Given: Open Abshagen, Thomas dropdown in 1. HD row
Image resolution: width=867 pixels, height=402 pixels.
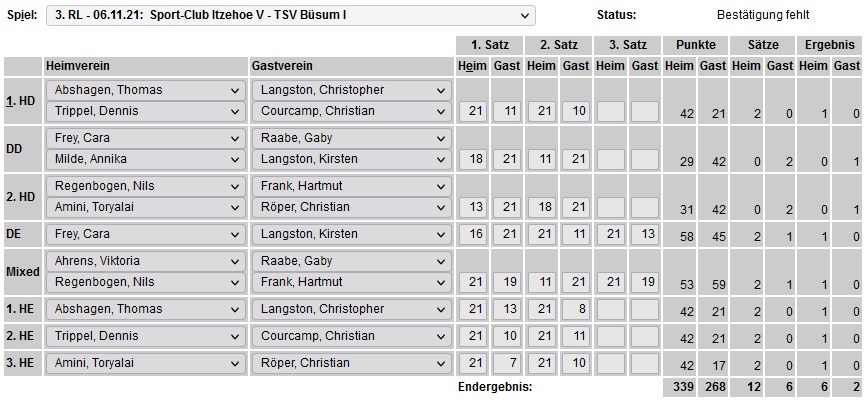Looking at the screenshot, I should pyautogui.click(x=145, y=90).
